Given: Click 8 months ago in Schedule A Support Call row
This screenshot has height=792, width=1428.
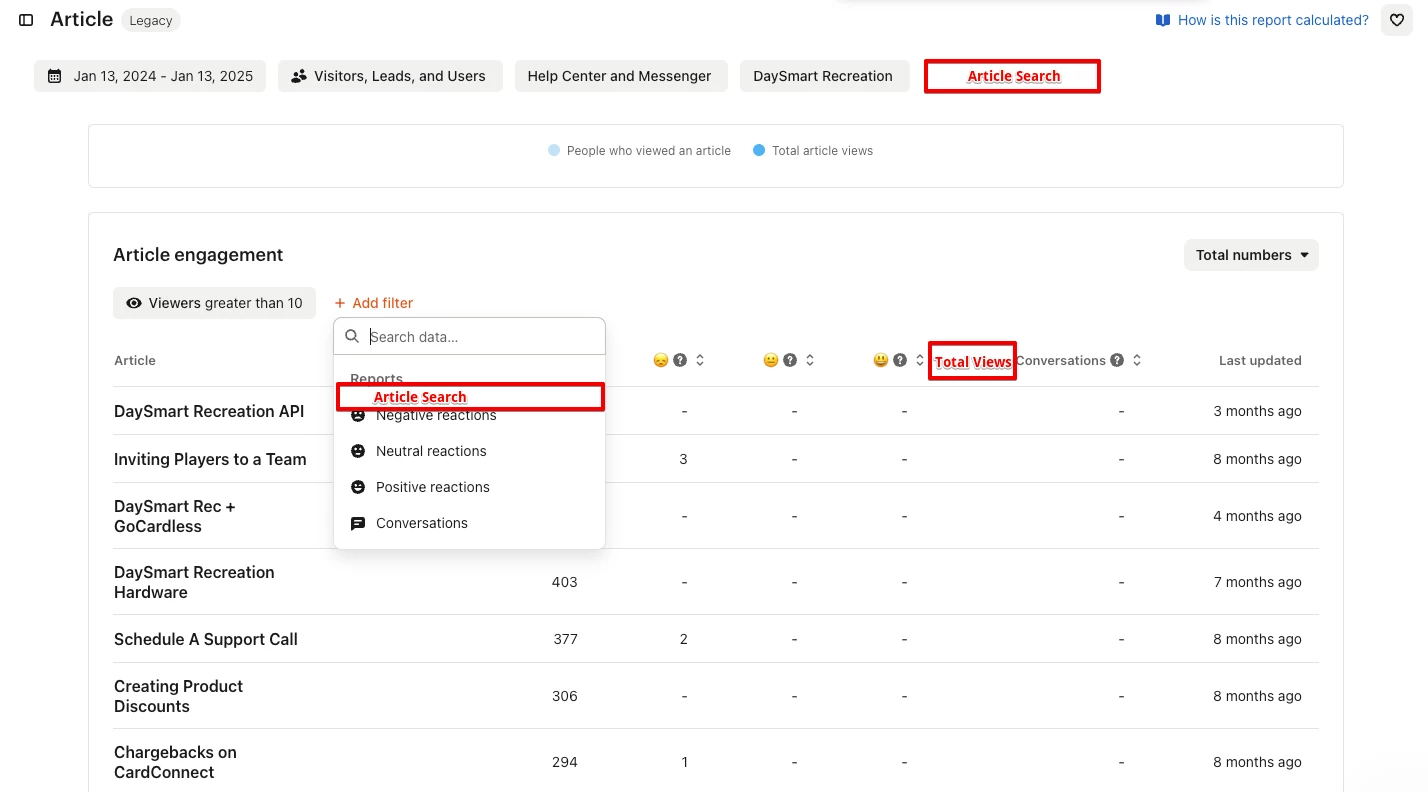Looking at the screenshot, I should pyautogui.click(x=1258, y=639).
